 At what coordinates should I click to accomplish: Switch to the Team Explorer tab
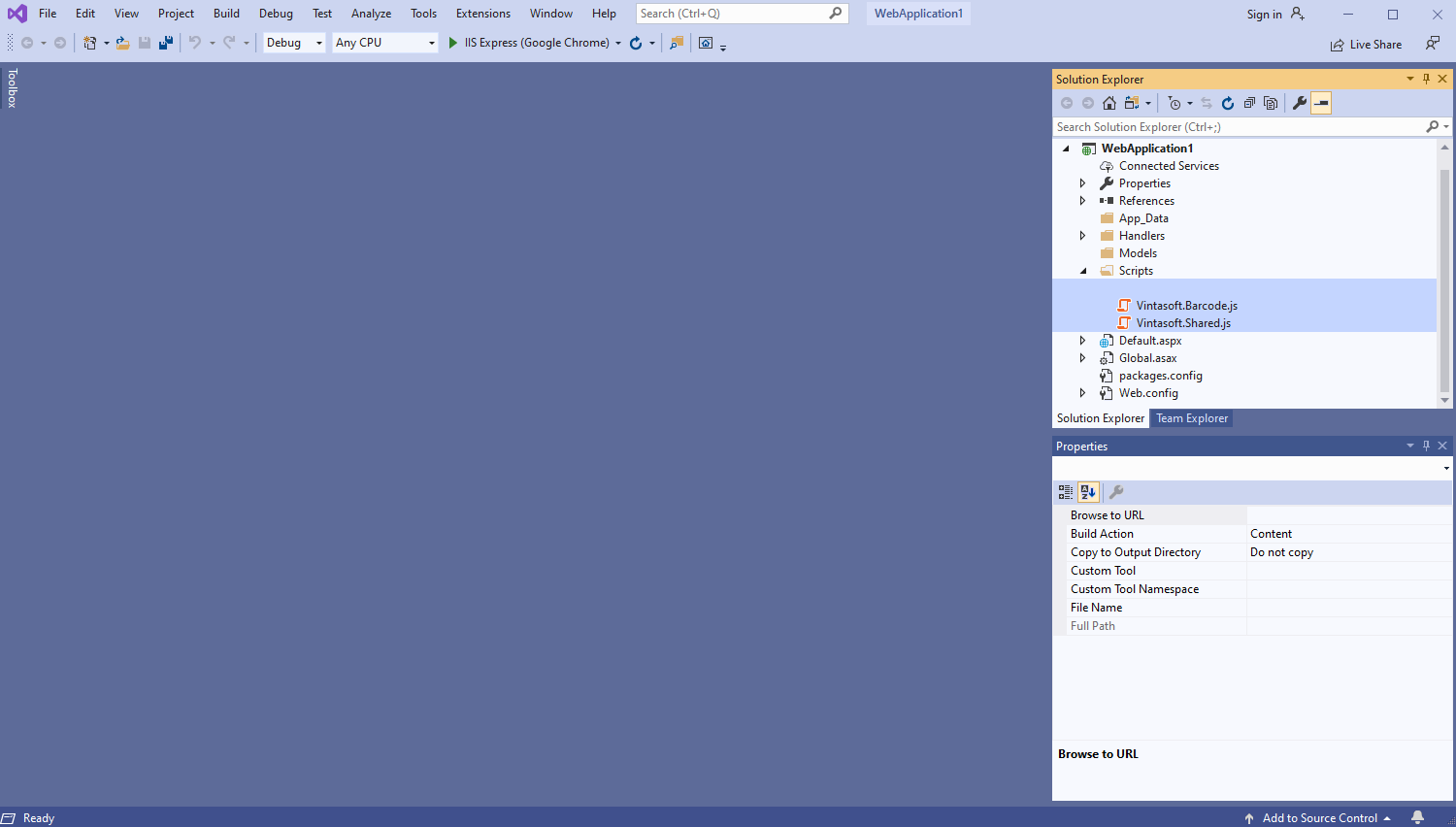(x=1192, y=418)
